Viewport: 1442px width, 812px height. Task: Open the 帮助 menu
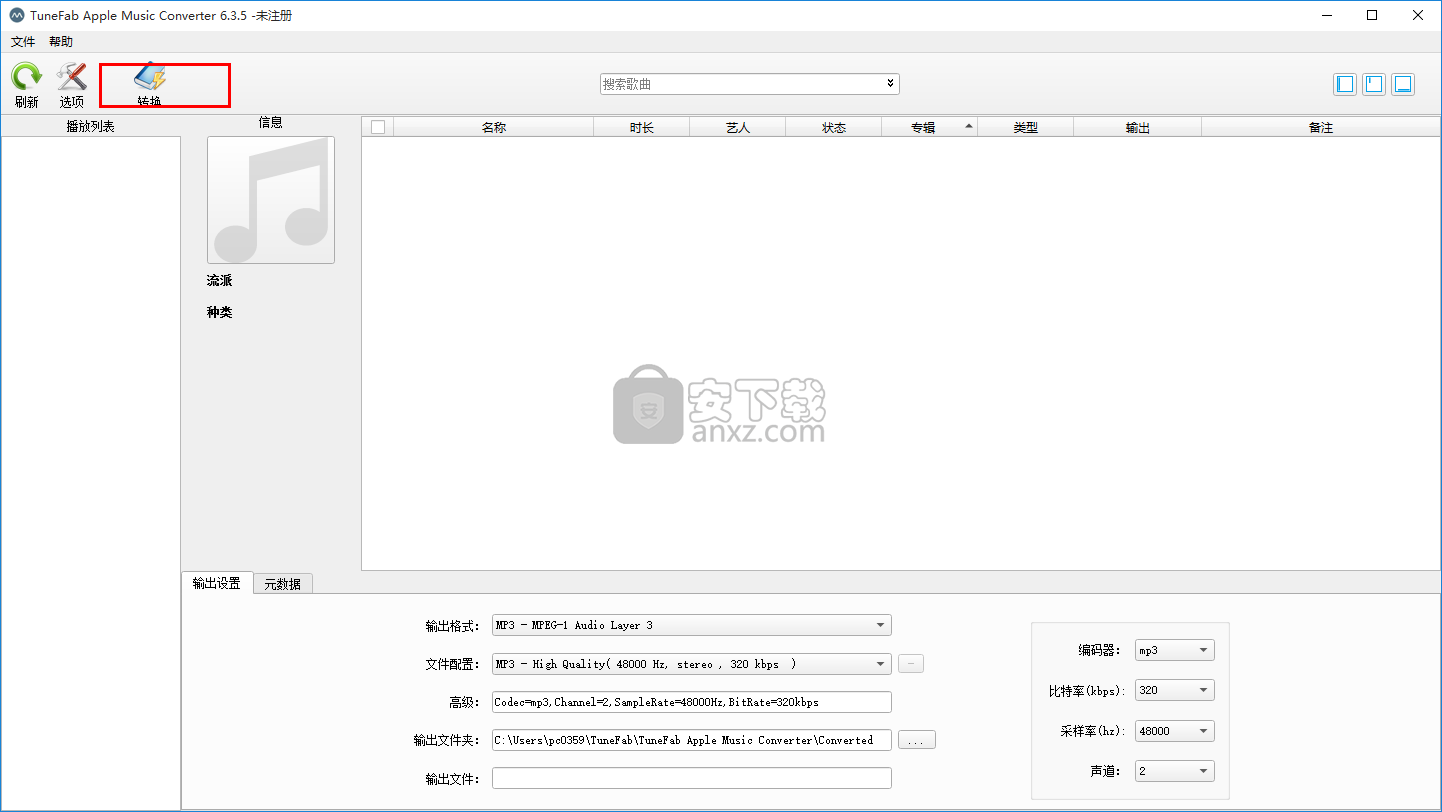click(61, 42)
